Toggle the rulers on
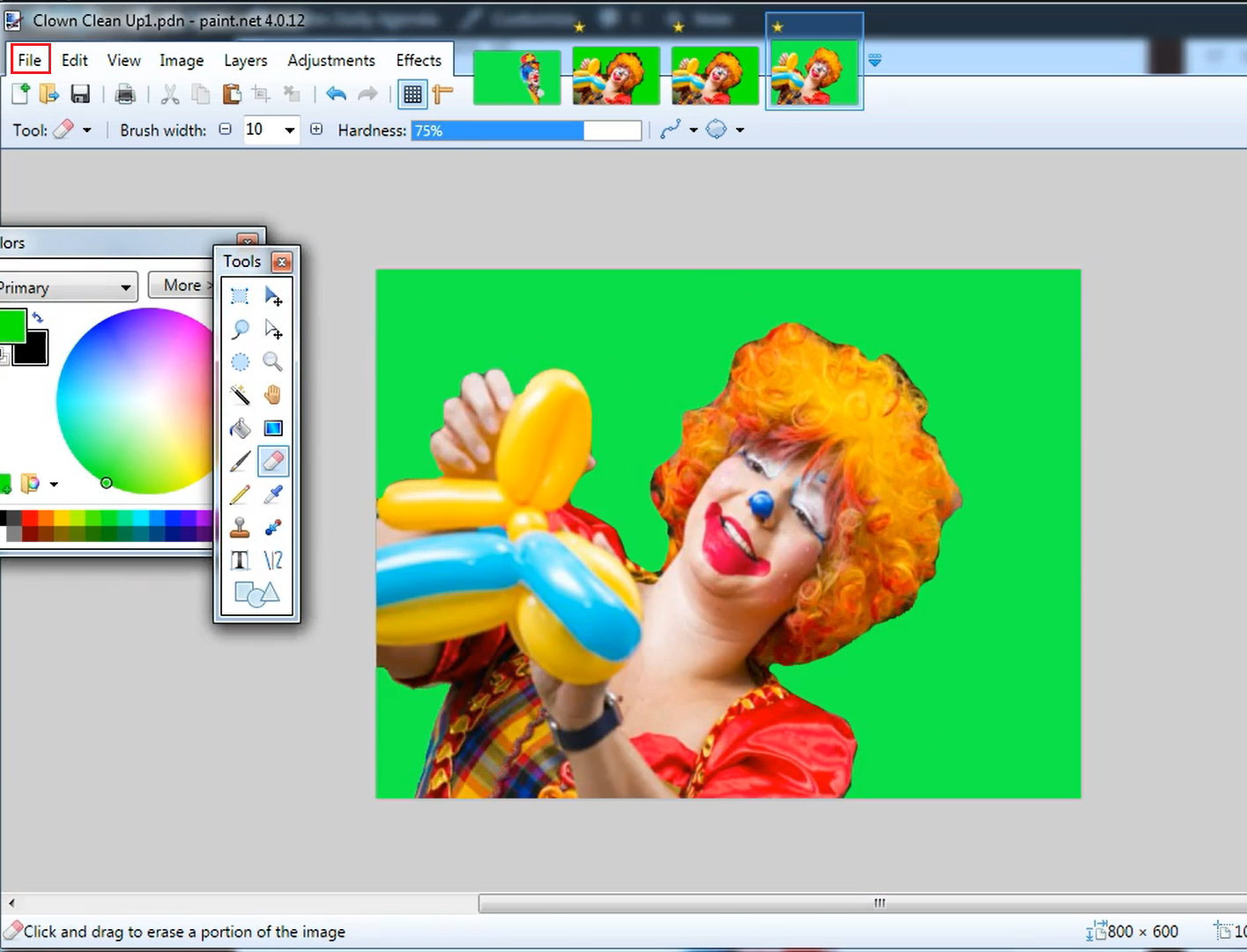This screenshot has width=1247, height=952. [443, 93]
